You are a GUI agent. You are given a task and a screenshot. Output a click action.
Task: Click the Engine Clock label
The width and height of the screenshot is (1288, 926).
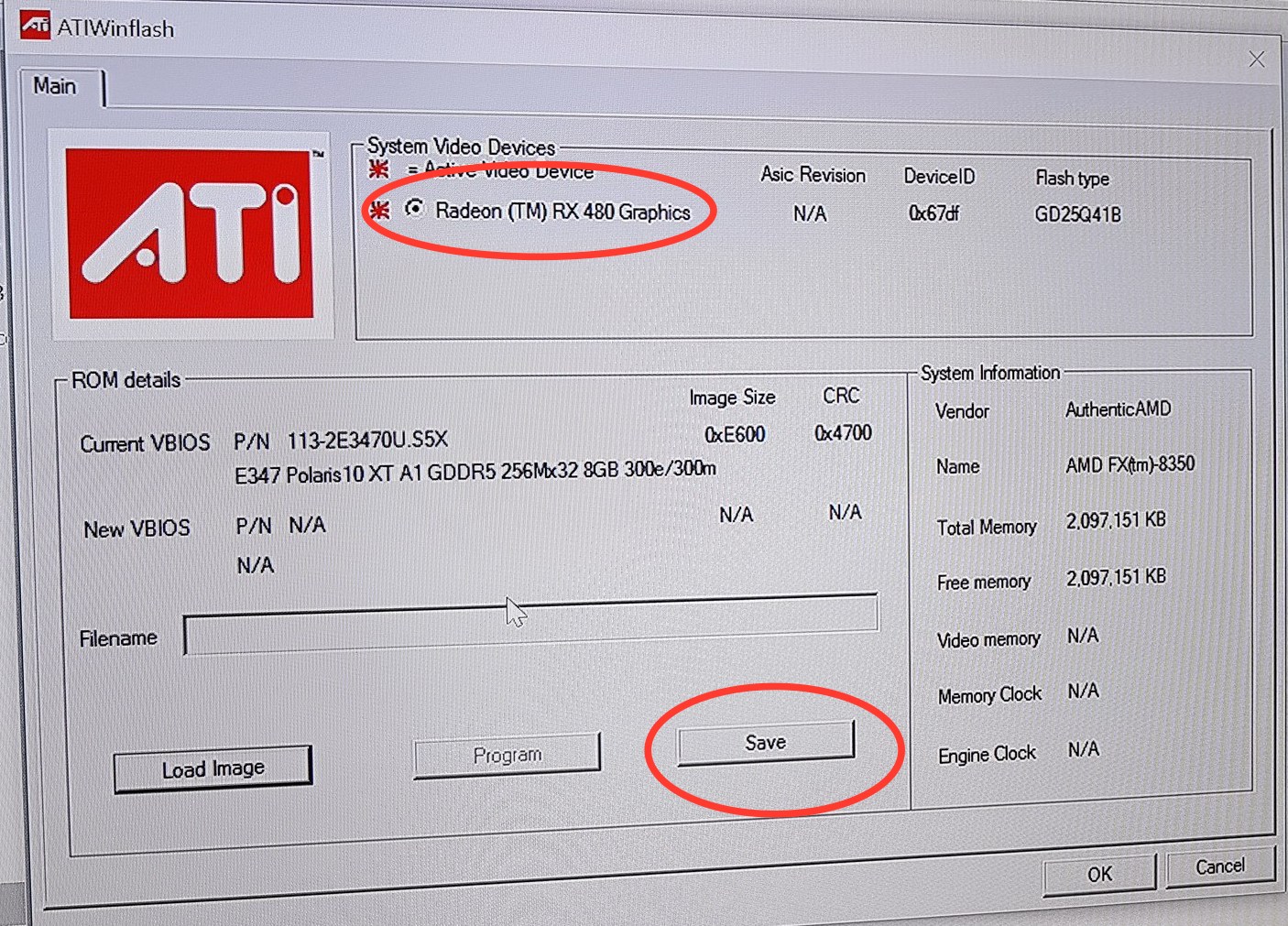(x=987, y=755)
